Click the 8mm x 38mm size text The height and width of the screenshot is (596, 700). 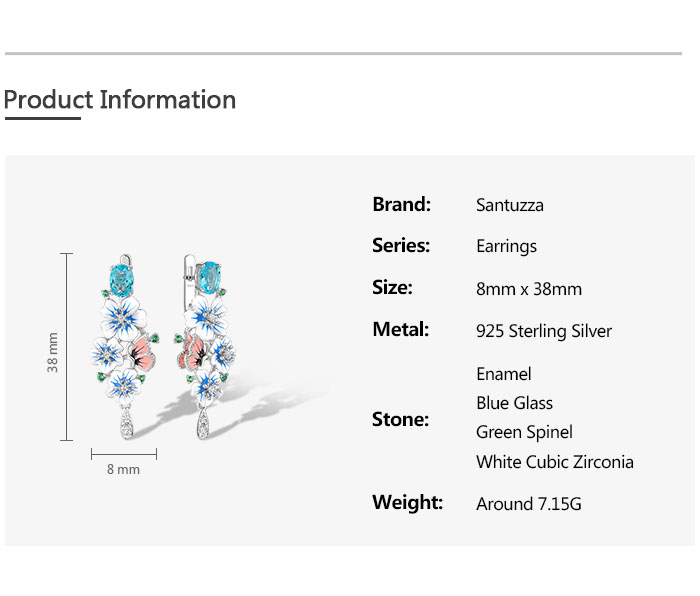point(529,289)
